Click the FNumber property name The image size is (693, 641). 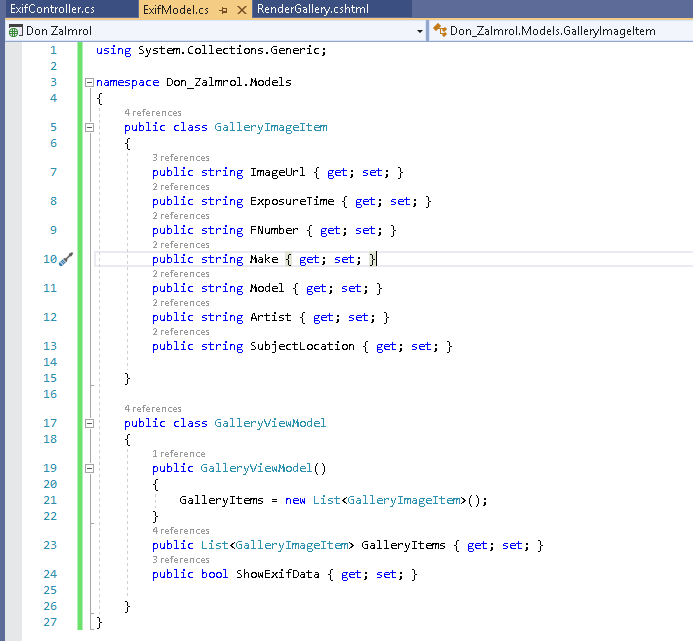click(x=274, y=230)
